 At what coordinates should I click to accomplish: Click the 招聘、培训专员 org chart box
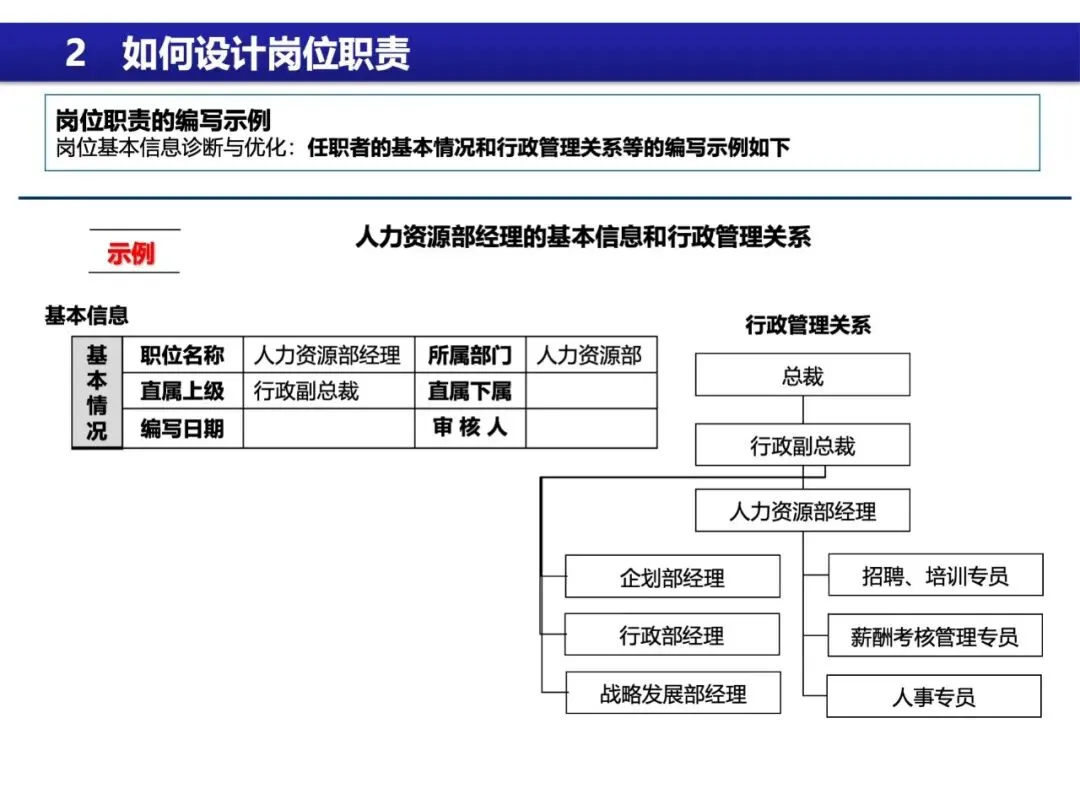(935, 574)
